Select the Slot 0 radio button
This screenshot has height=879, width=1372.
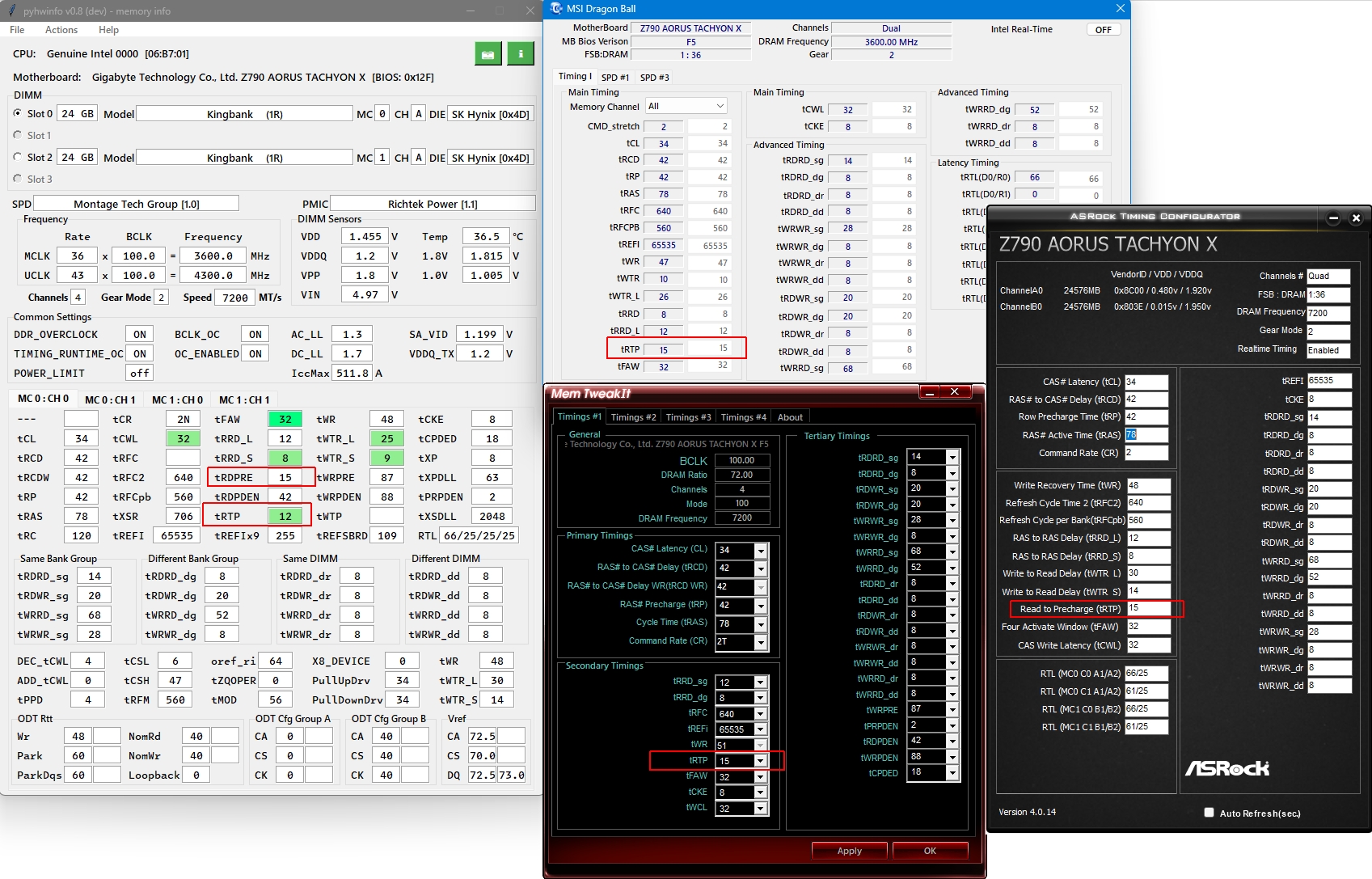(x=18, y=113)
